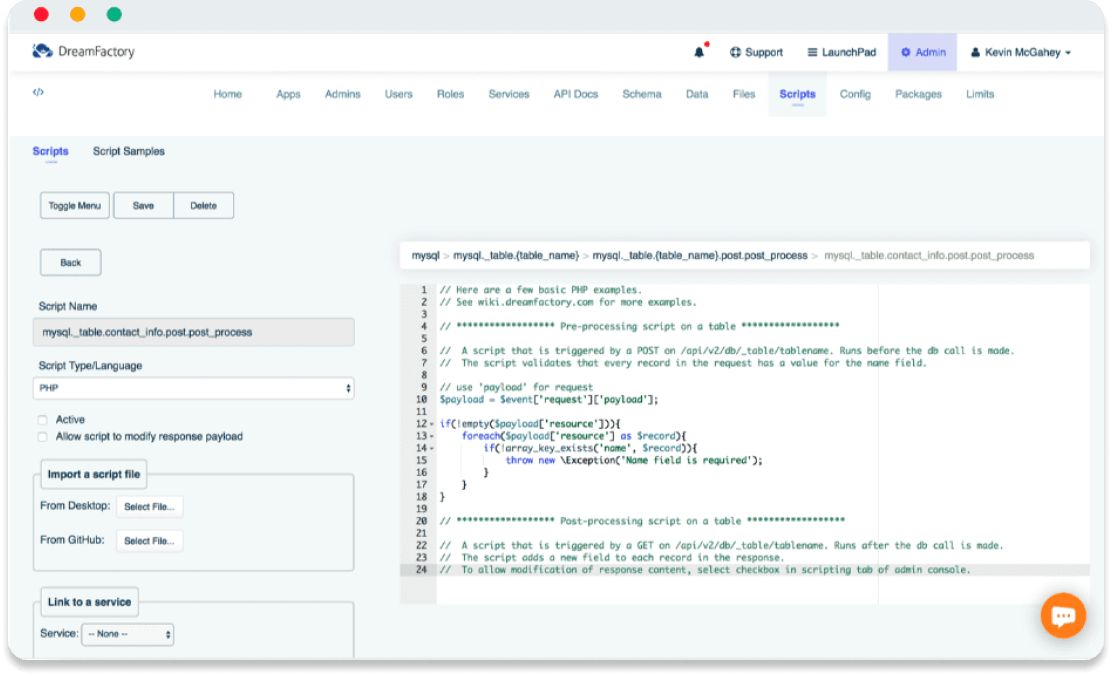Click the notification bell icon

699,52
